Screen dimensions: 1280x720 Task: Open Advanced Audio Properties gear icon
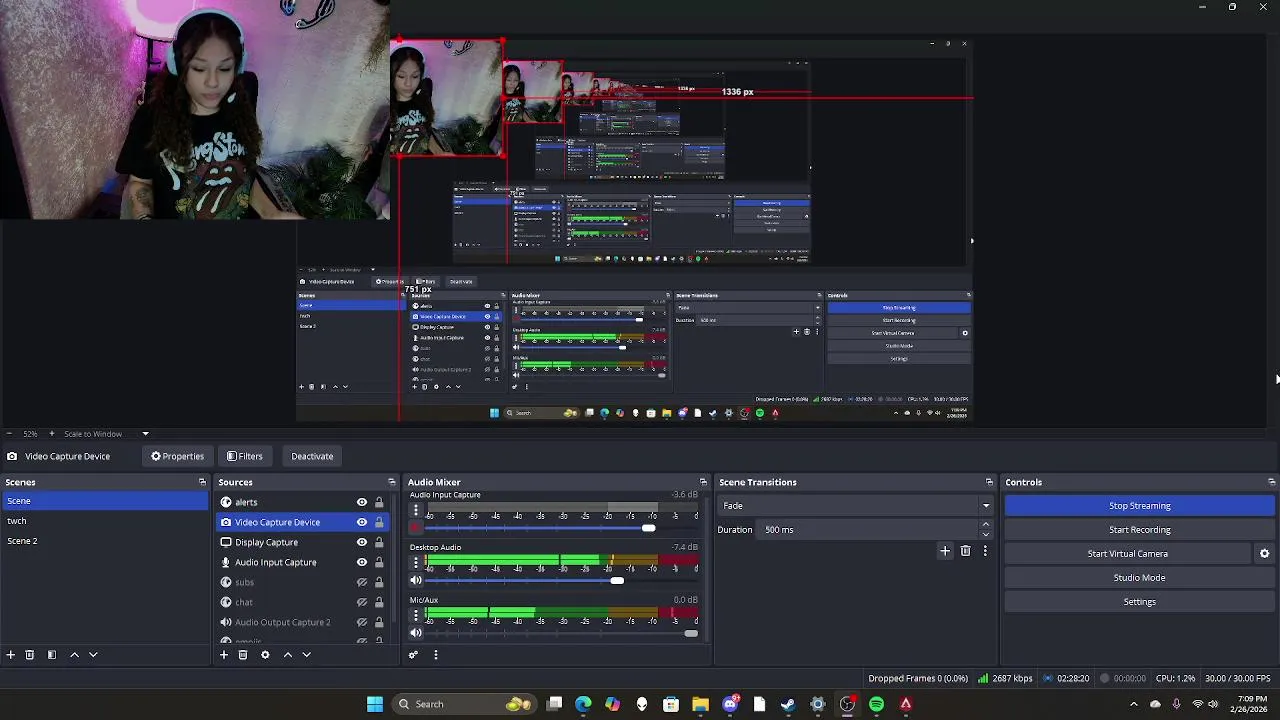(413, 655)
